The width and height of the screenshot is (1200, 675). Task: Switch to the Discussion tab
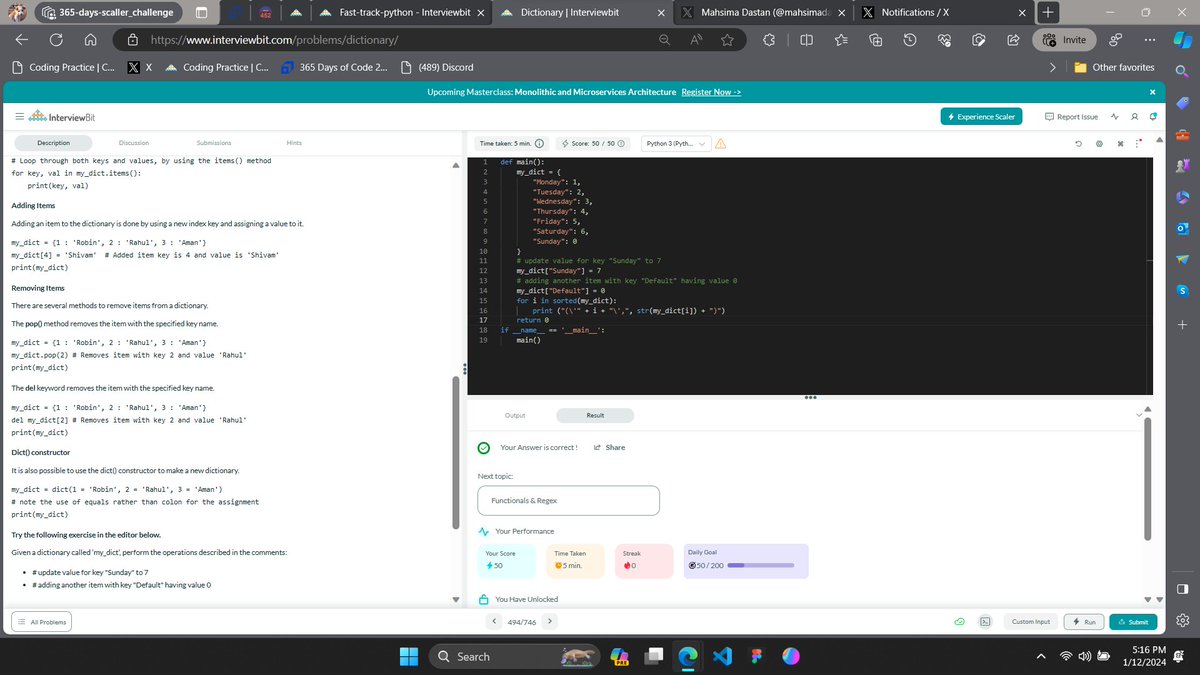click(x=133, y=143)
